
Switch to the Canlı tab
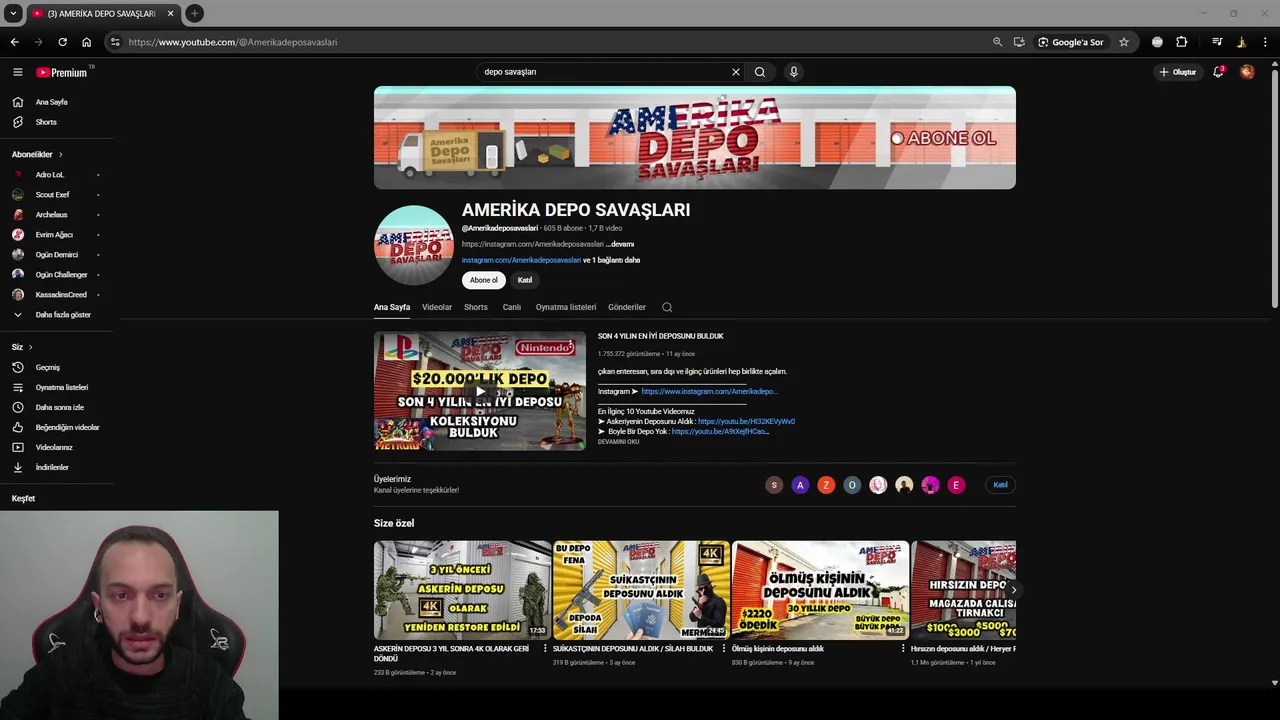512,307
